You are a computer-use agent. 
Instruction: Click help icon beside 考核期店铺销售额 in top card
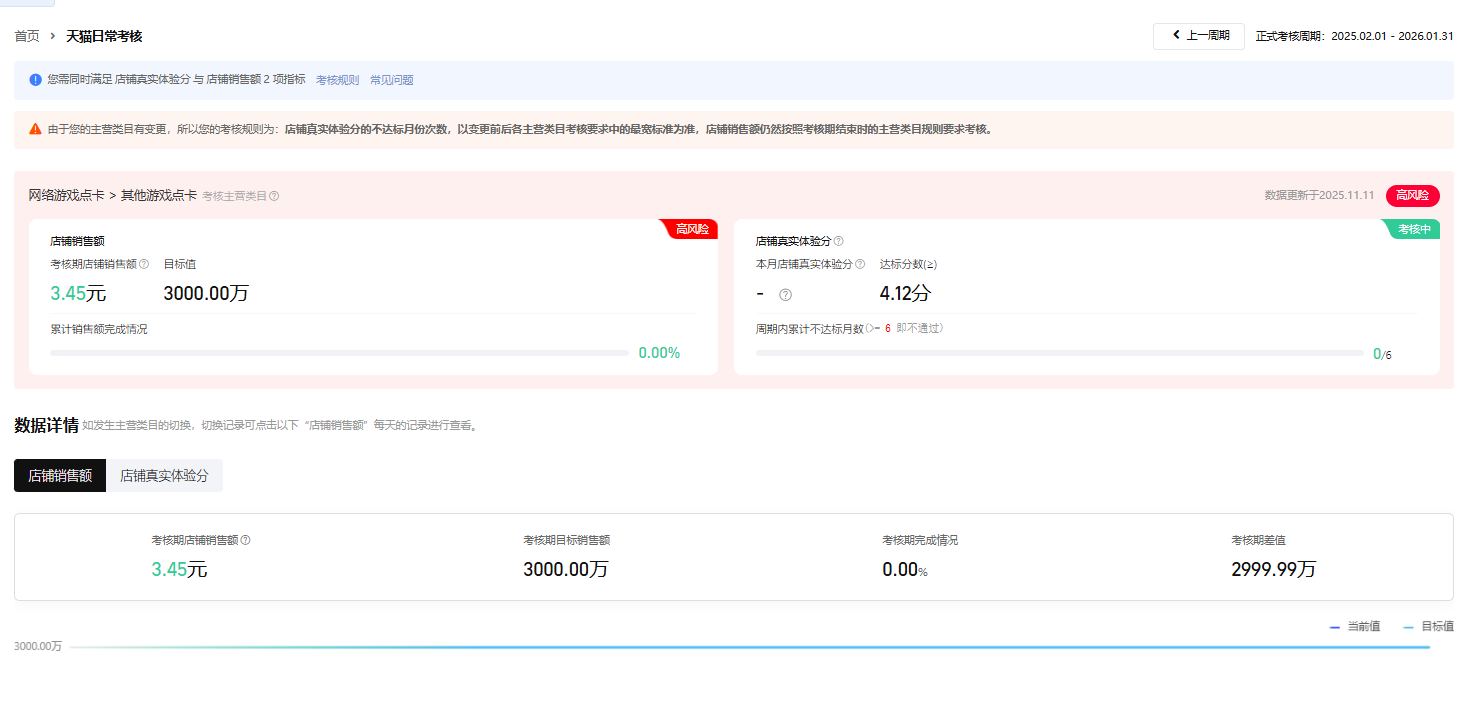(144, 264)
